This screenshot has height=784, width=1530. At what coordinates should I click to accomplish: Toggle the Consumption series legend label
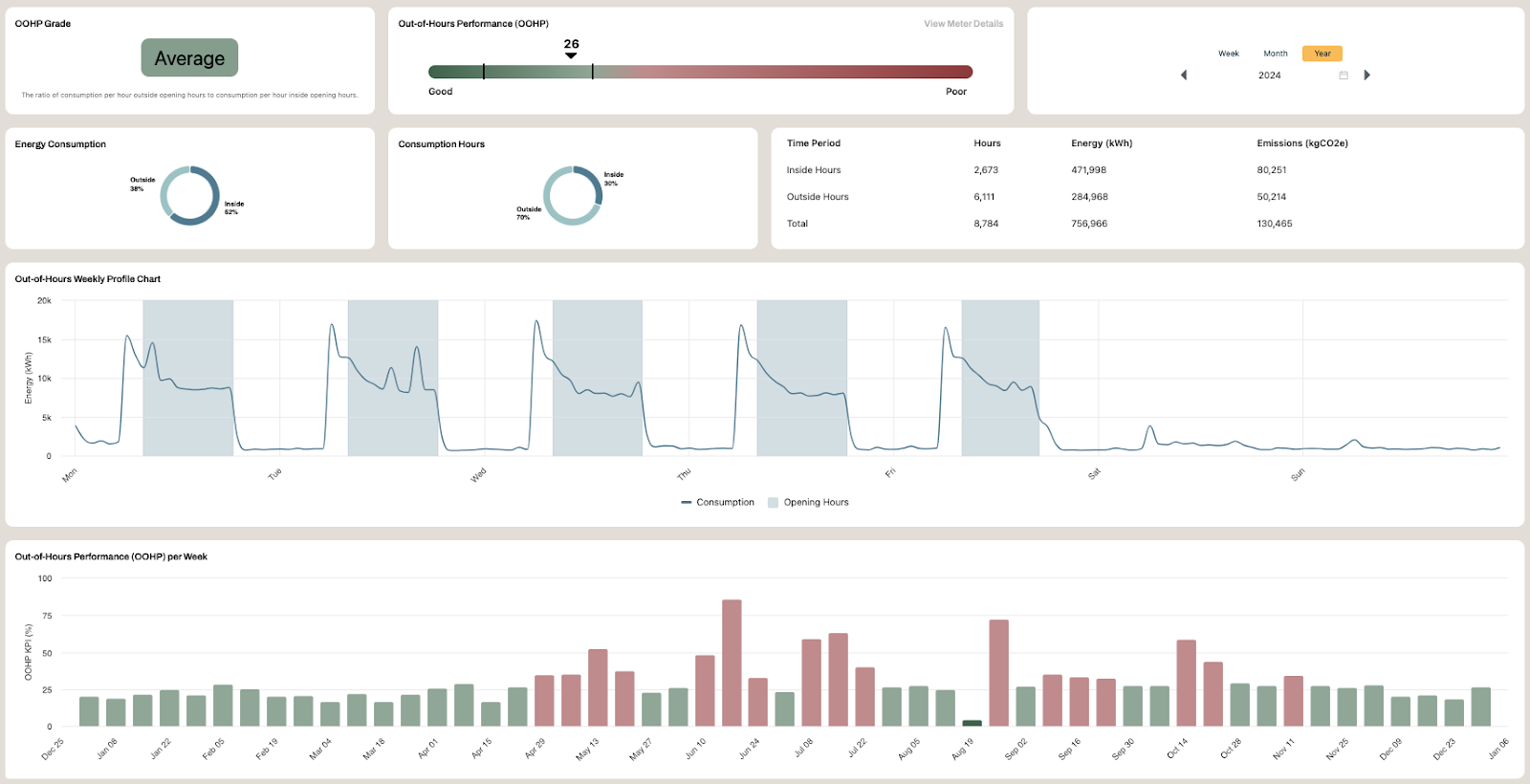[x=725, y=503]
